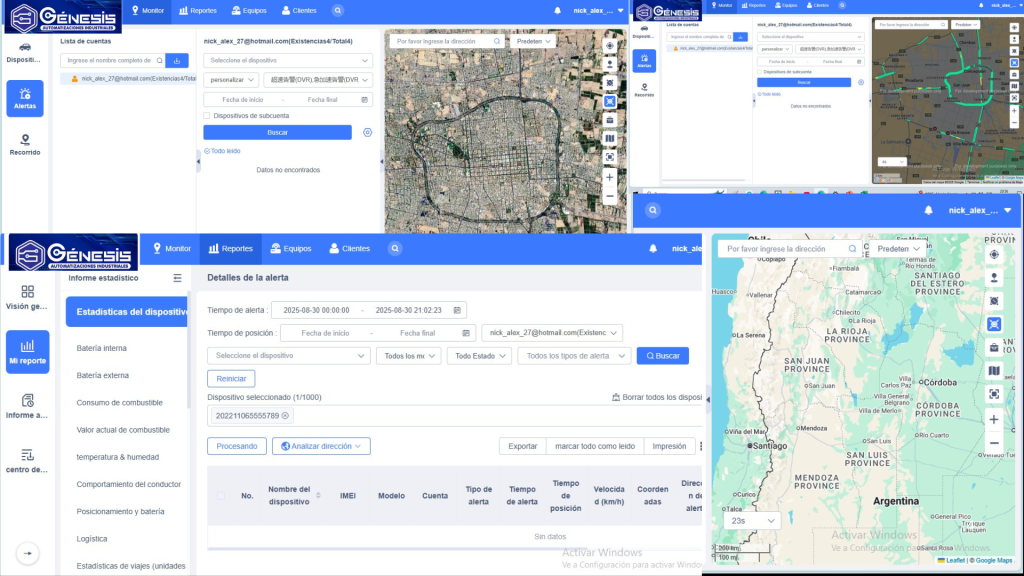Enable Dispositivos de subcuenta in the large alerts panel
The image size is (1024, 576).
coord(208,116)
